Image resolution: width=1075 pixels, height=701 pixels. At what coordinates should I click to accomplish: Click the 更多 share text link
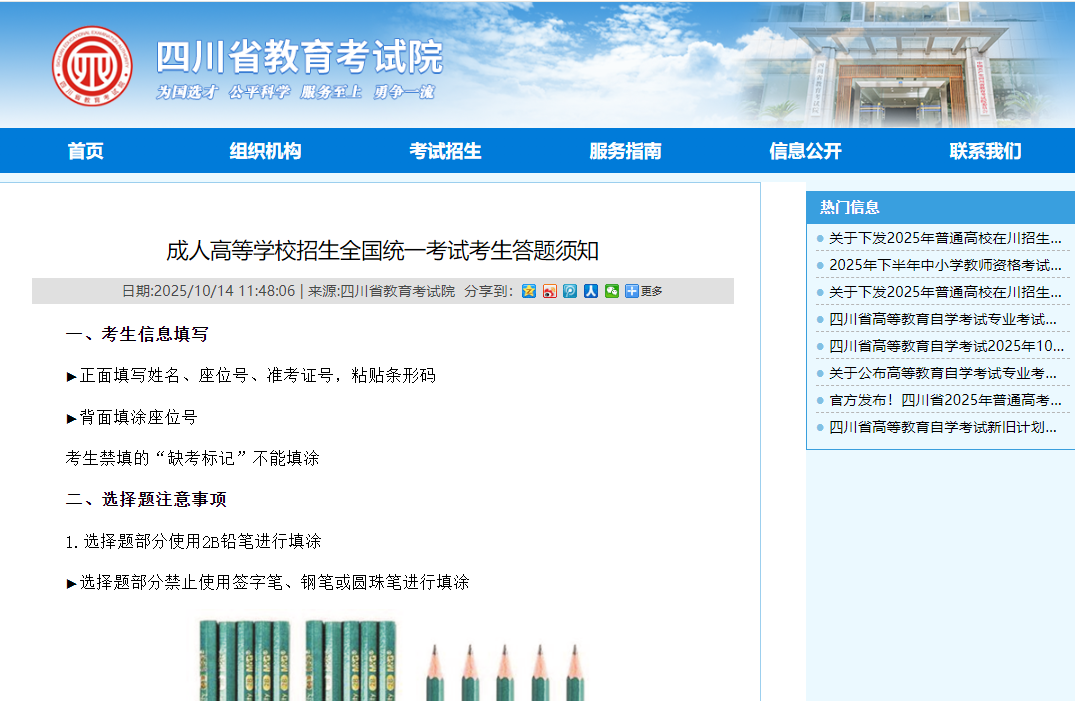652,292
